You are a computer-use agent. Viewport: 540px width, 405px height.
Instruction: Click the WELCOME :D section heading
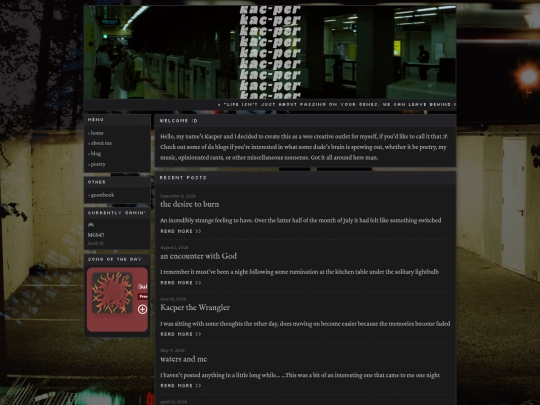[179, 121]
